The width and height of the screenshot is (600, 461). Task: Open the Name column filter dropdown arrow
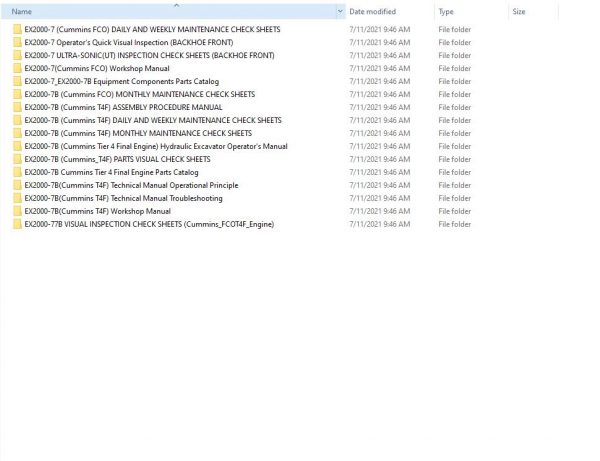[x=340, y=12]
